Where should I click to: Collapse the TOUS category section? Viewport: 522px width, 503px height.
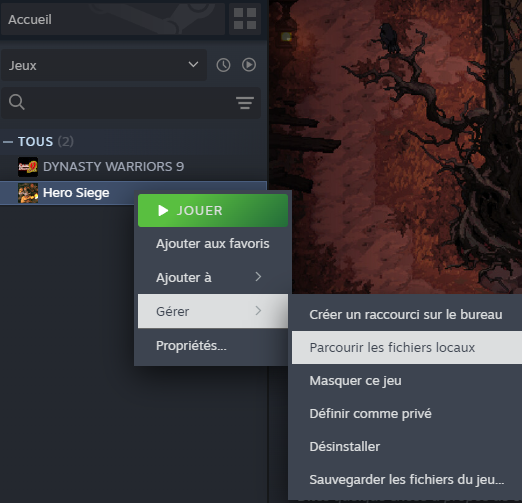tap(8, 142)
